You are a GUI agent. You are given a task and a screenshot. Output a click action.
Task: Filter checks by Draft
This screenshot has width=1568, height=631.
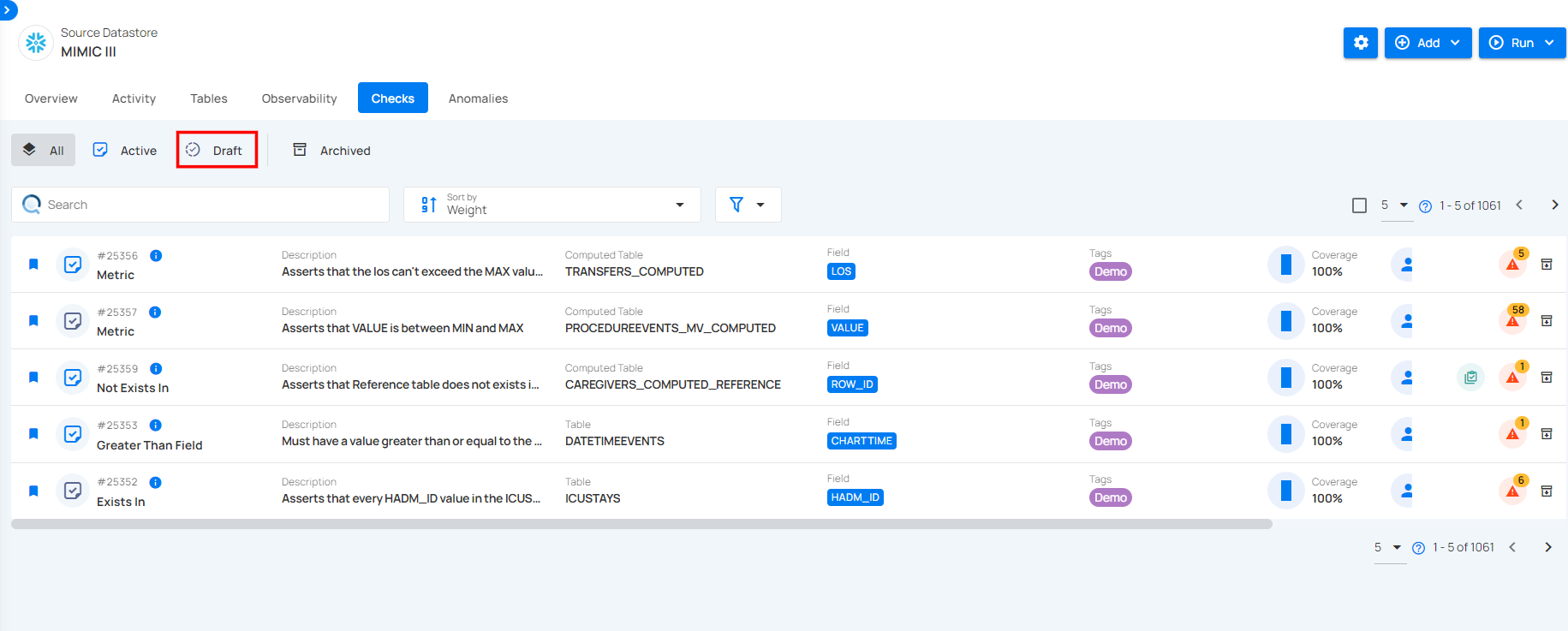pyautogui.click(x=217, y=150)
